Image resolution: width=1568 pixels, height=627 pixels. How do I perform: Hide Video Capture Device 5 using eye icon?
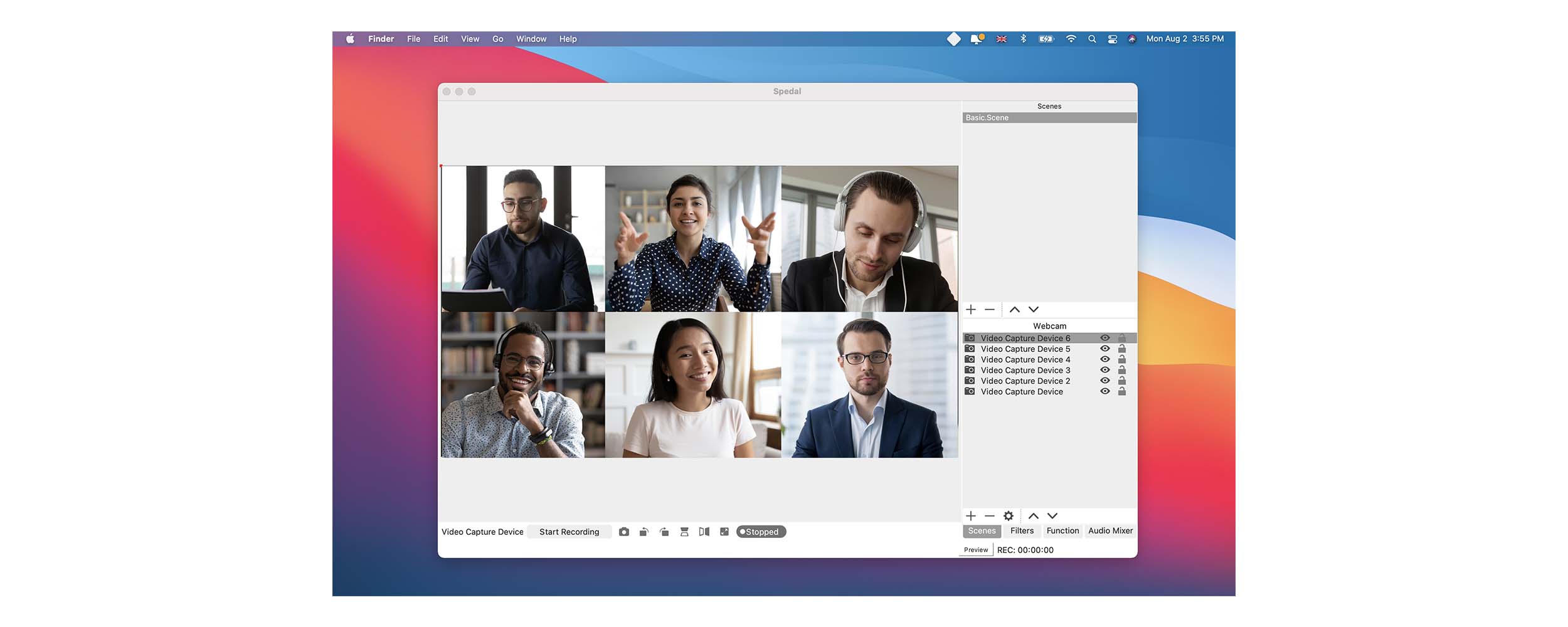1105,349
